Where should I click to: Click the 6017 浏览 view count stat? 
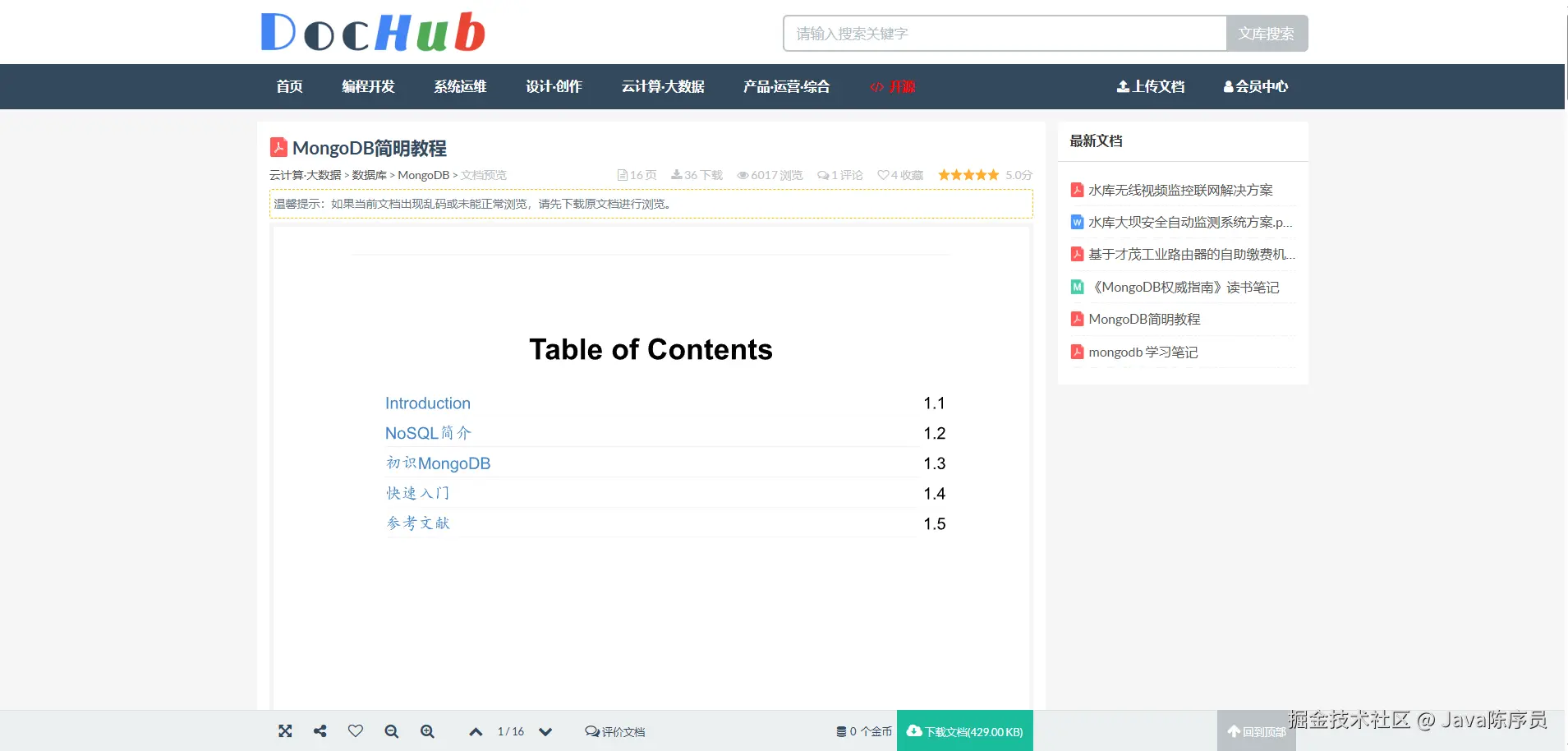[770, 175]
